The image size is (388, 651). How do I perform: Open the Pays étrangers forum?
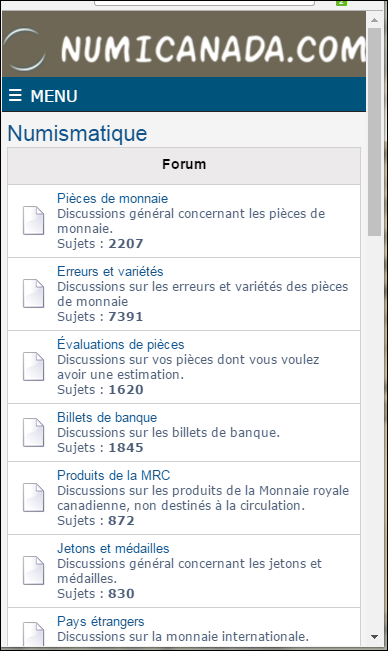[x=100, y=621]
